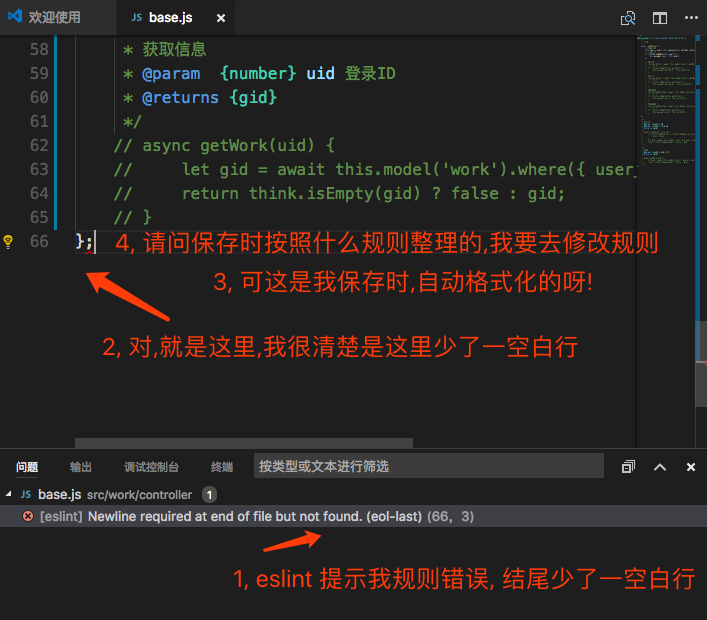Select the 输出 output panel tab

pyautogui.click(x=81, y=467)
